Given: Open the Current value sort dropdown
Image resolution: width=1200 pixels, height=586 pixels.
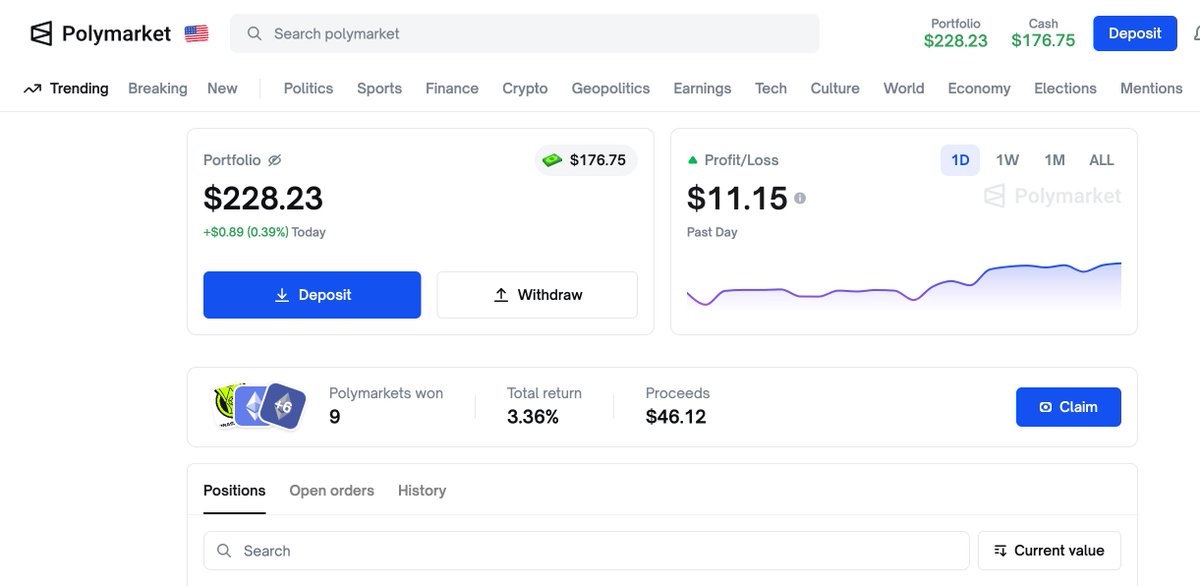Looking at the screenshot, I should [1049, 551].
